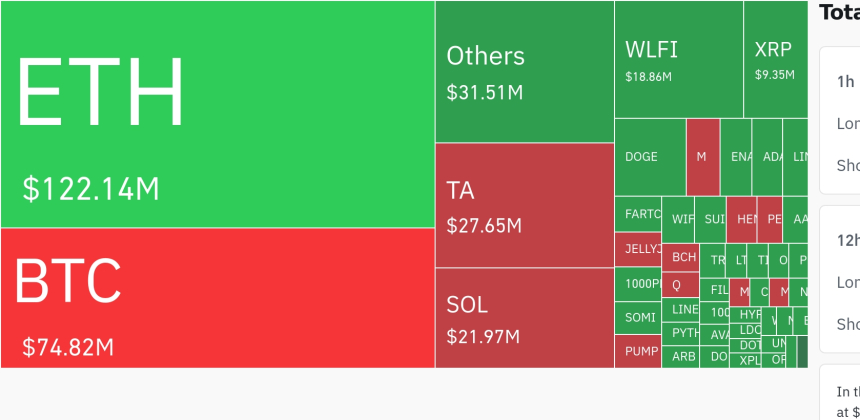Select the BTC $74.82M tile
Screen dimensions: 860x420
(217, 298)
